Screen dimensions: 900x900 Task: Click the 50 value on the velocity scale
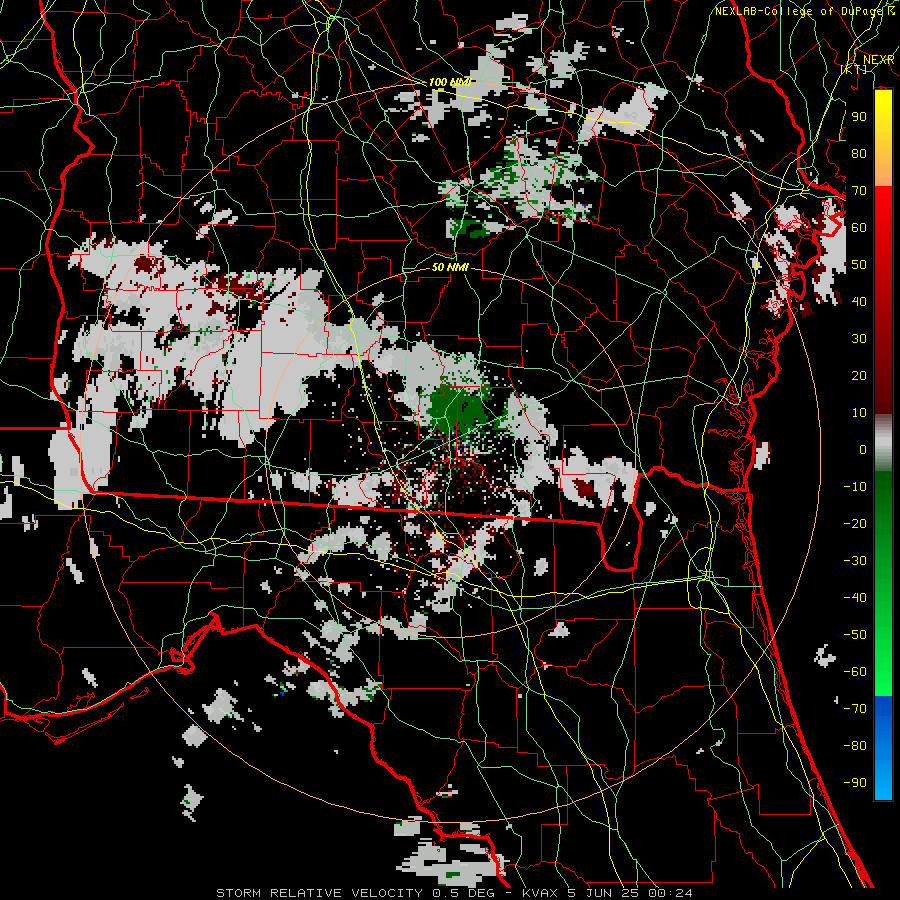tap(859, 265)
